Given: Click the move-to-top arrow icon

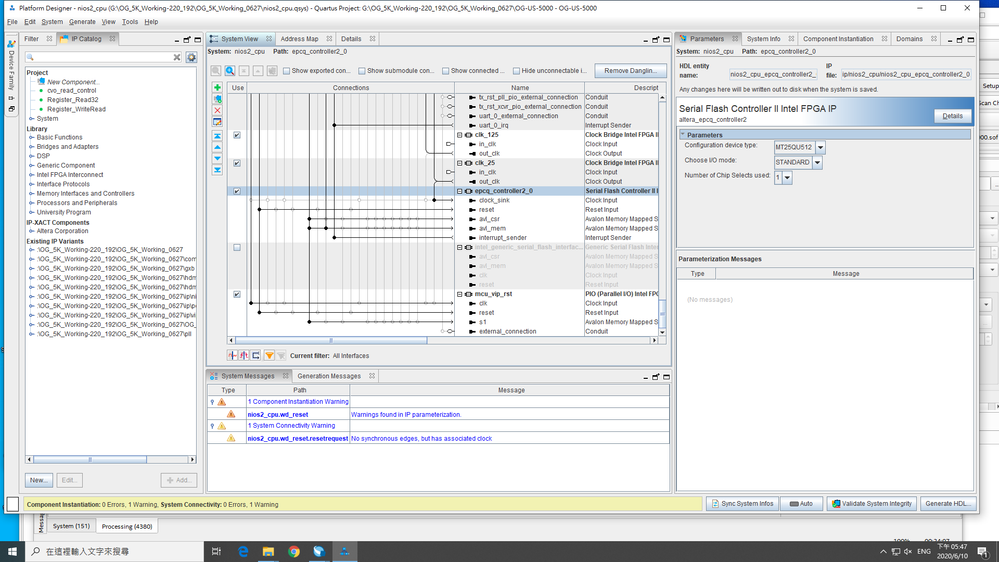Looking at the screenshot, I should 217,136.
